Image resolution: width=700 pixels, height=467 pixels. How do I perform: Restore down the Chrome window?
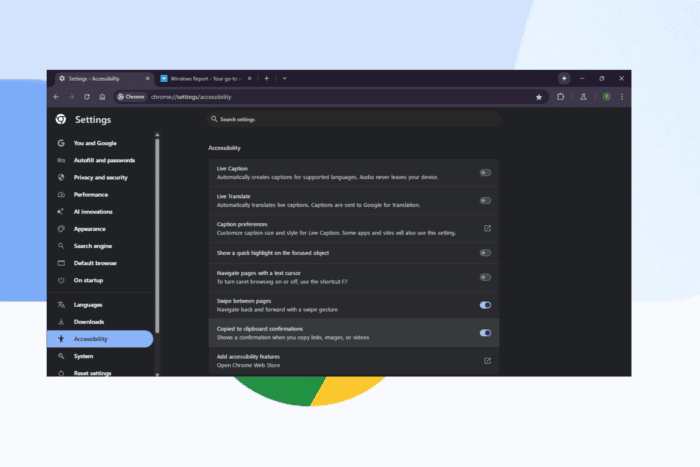click(x=602, y=78)
